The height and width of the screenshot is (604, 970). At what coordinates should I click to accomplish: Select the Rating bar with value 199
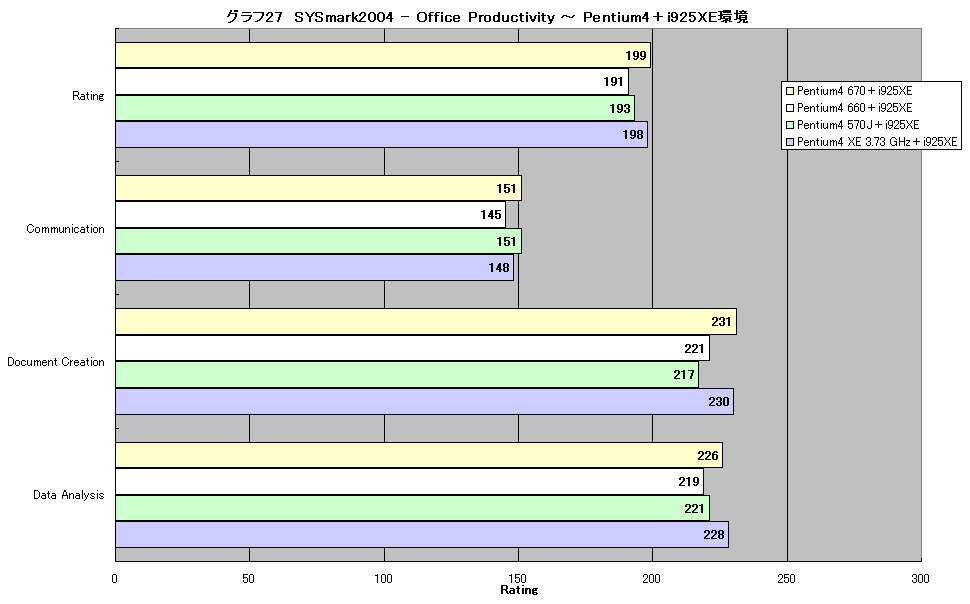click(x=383, y=55)
